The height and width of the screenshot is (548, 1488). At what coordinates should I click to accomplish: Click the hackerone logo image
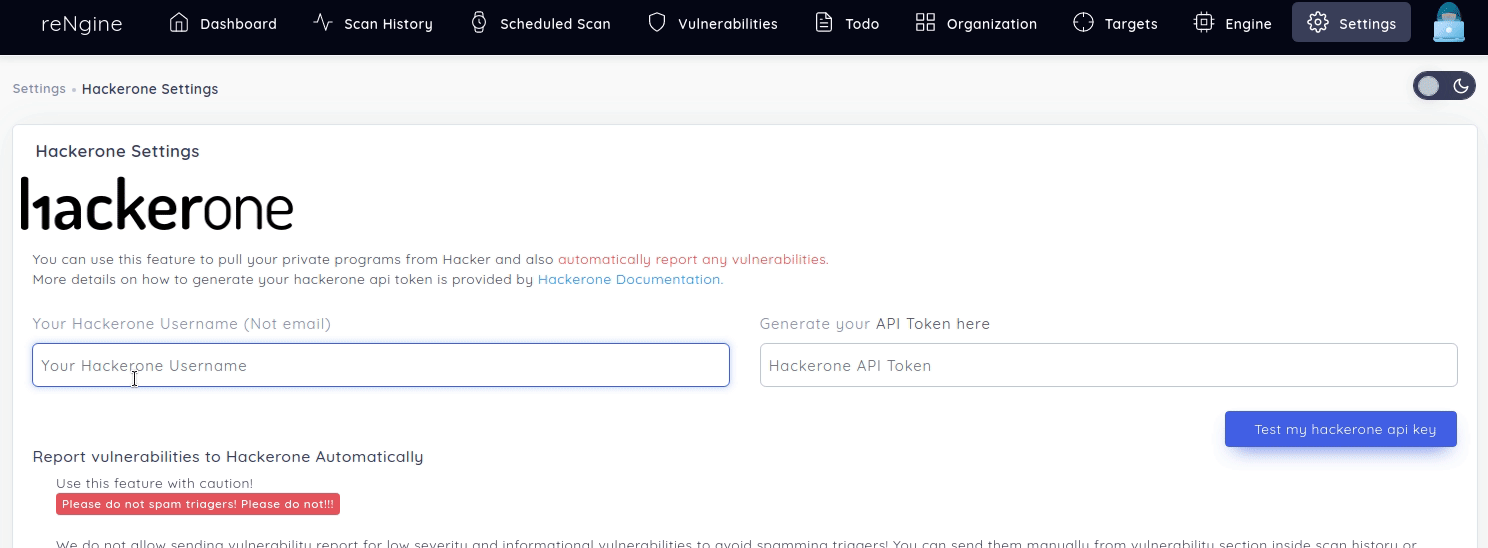click(157, 204)
